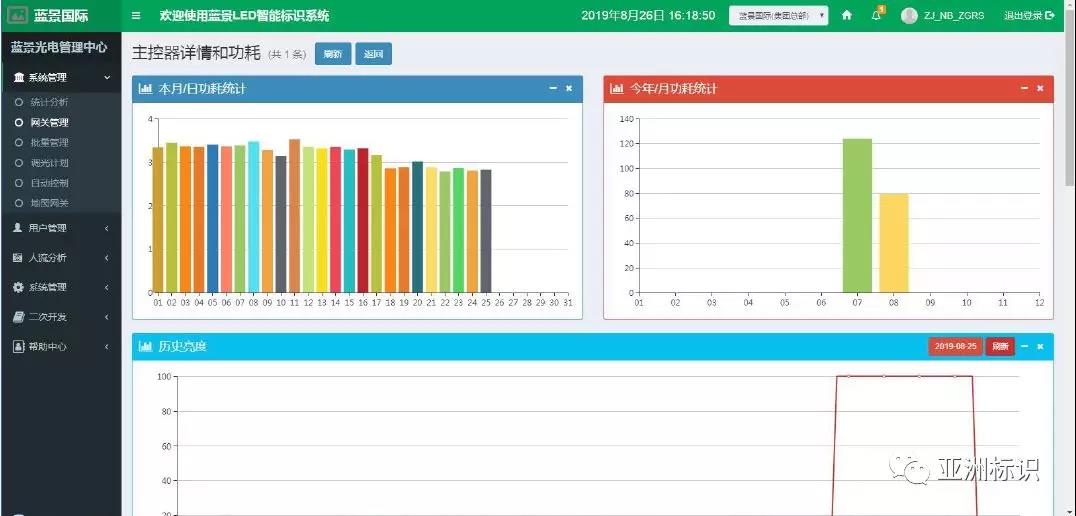This screenshot has height=516, width=1076.
Task: Click the 蓝景国际 logo icon
Action: [18, 16]
